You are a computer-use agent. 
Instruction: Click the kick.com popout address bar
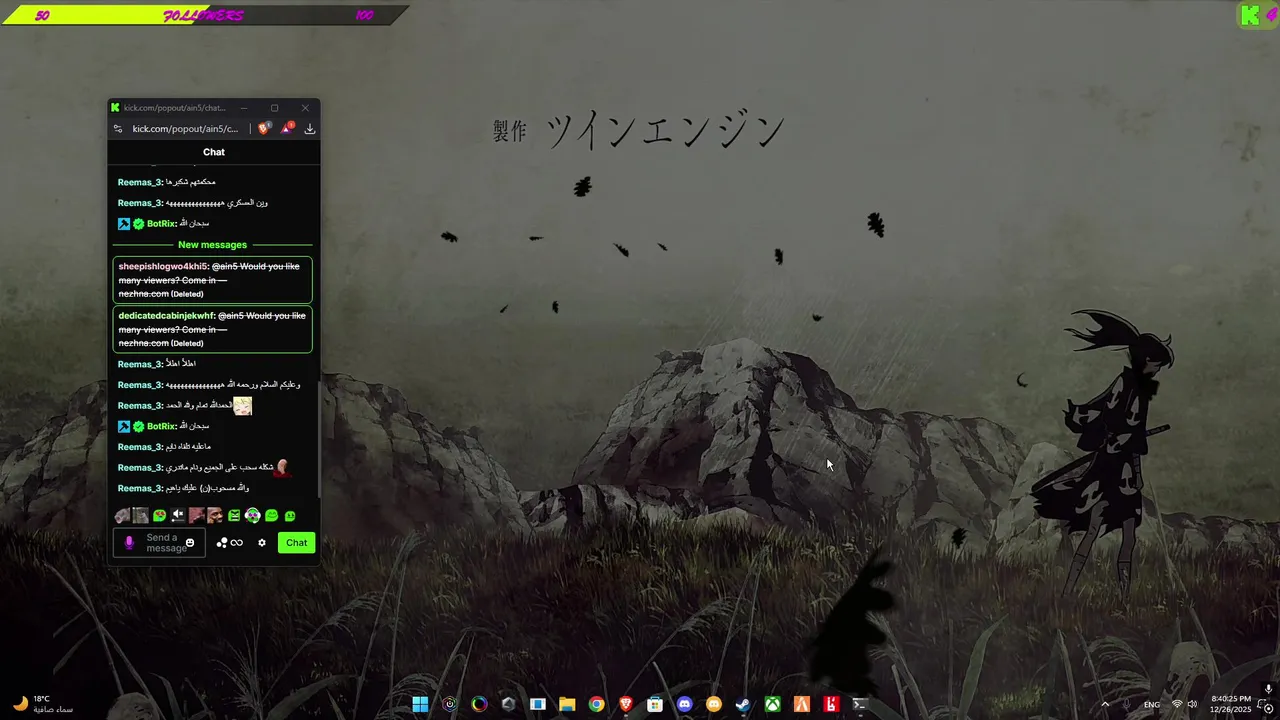[x=185, y=129]
